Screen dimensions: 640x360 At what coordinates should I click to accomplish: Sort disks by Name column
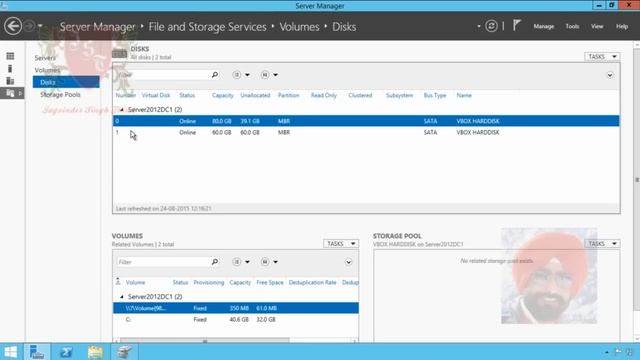(464, 96)
